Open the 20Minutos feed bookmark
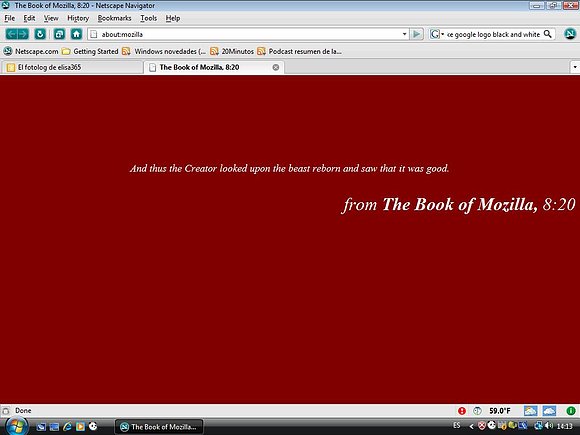 point(232,51)
